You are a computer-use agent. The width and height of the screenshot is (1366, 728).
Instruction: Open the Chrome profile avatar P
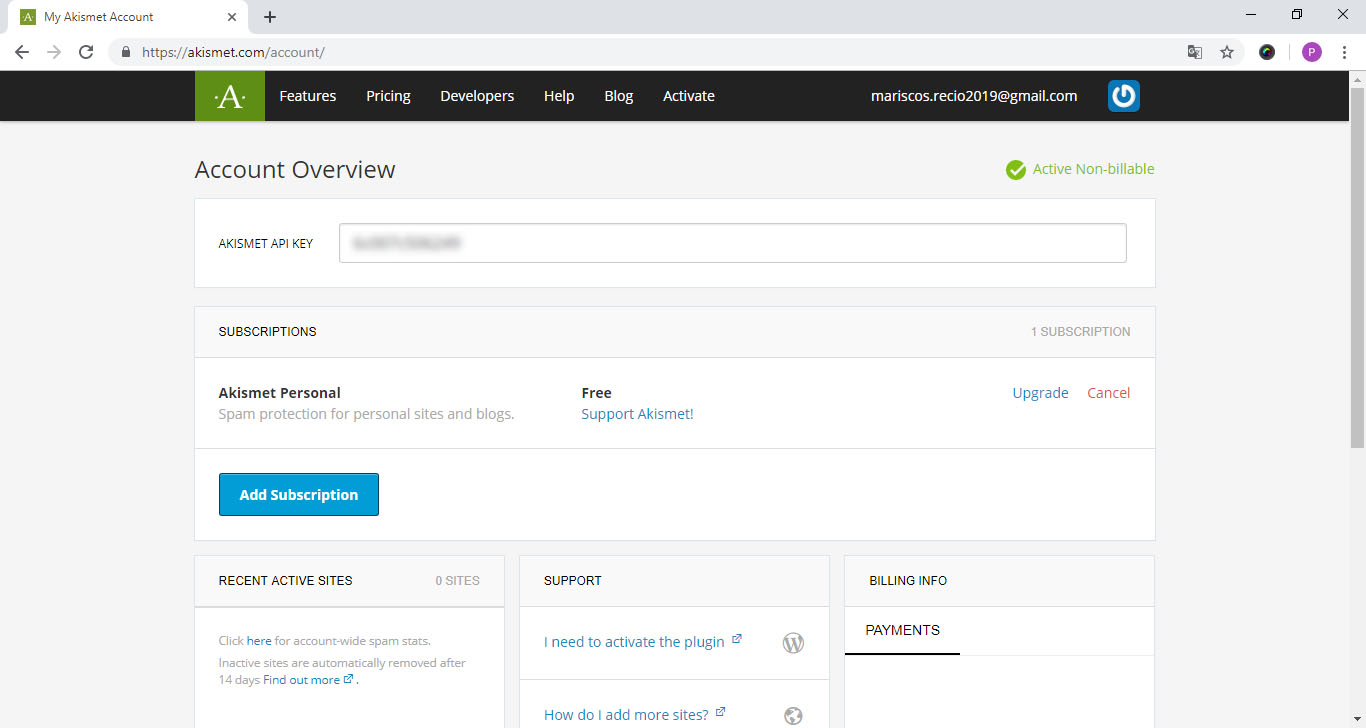[x=1312, y=52]
